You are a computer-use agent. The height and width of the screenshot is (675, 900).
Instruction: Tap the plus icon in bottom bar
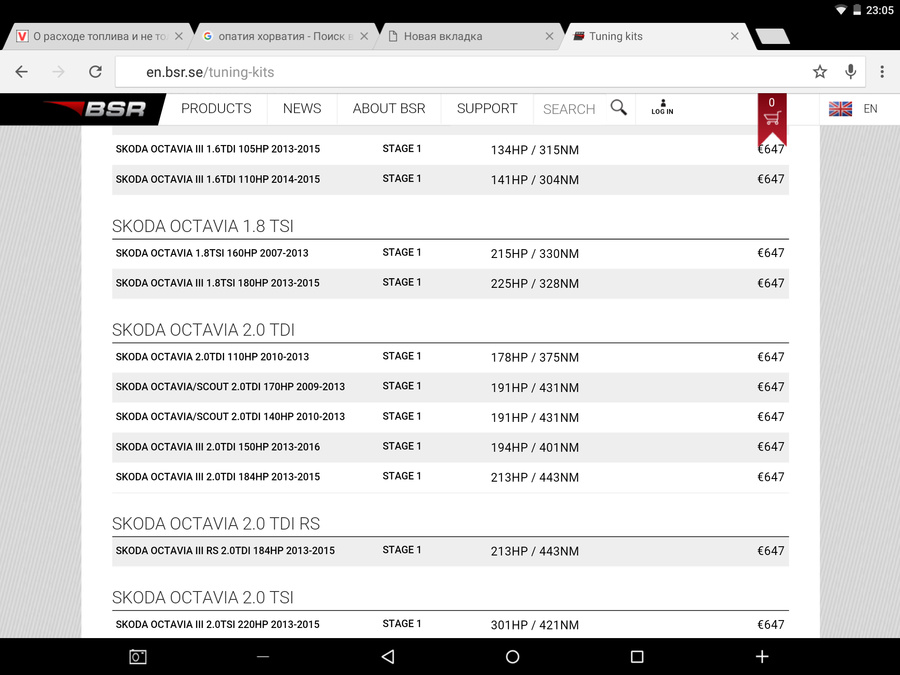coord(762,657)
